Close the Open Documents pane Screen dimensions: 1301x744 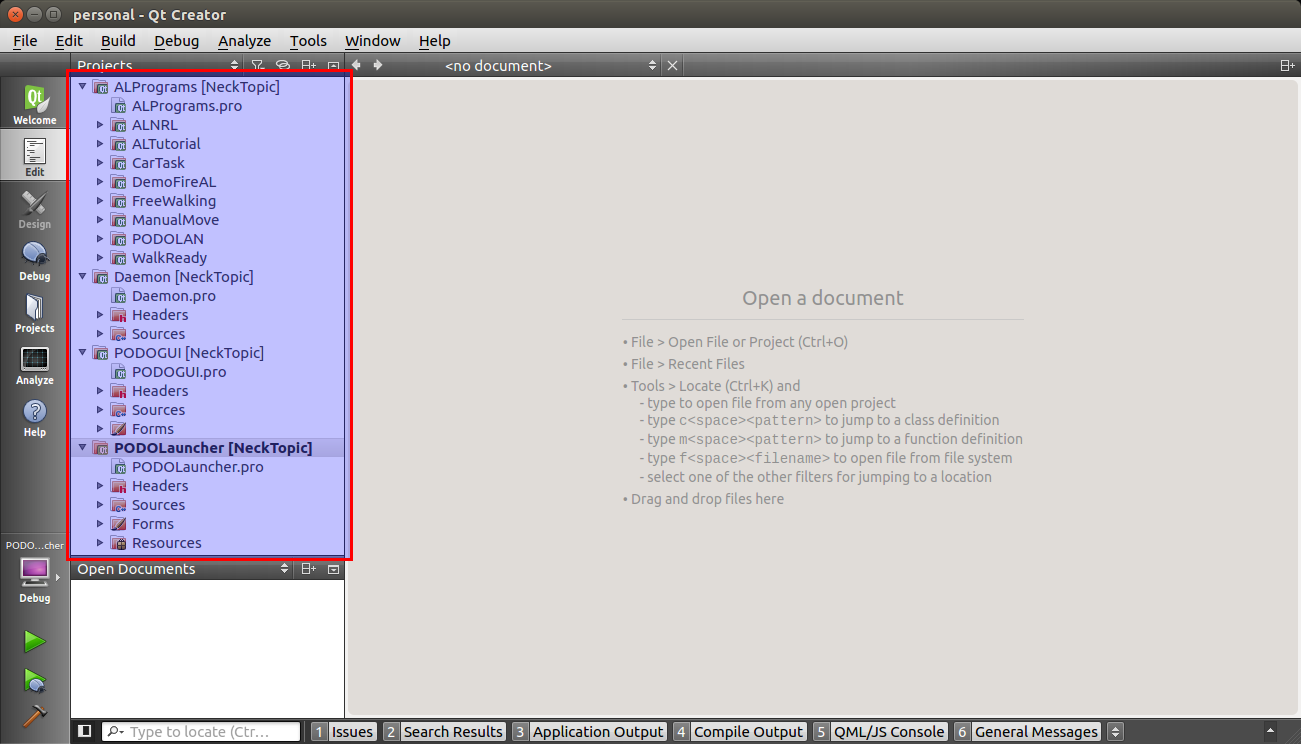pyautogui.click(x=334, y=569)
